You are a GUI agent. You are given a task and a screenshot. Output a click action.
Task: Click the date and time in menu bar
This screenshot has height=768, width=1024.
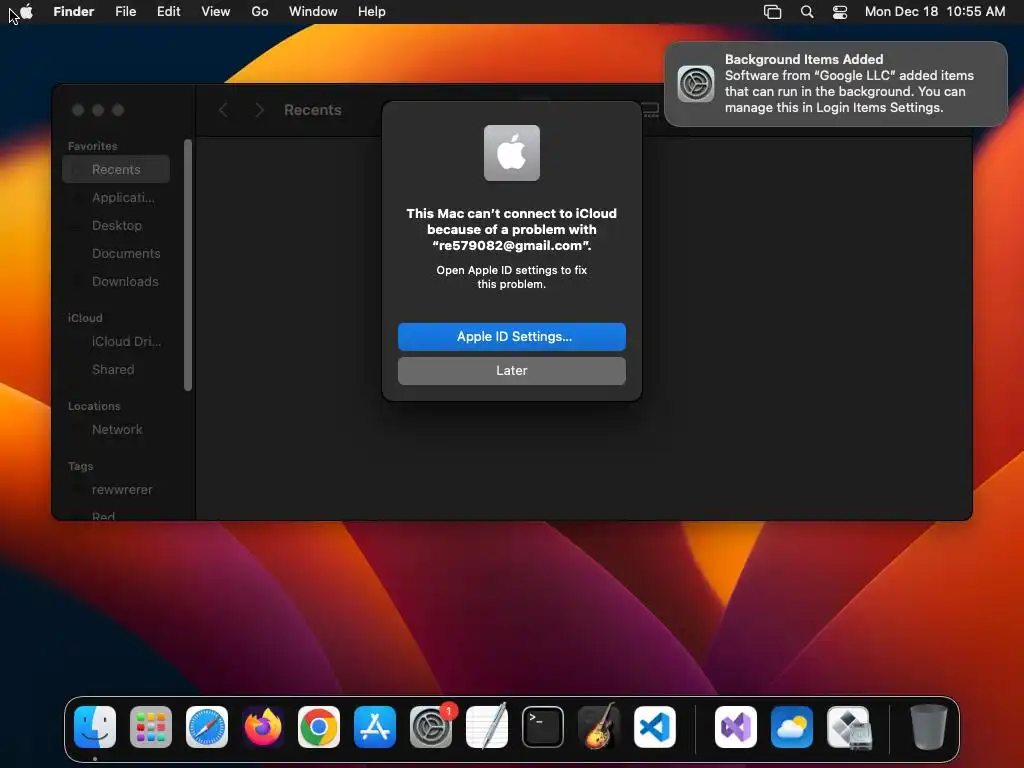coord(935,12)
